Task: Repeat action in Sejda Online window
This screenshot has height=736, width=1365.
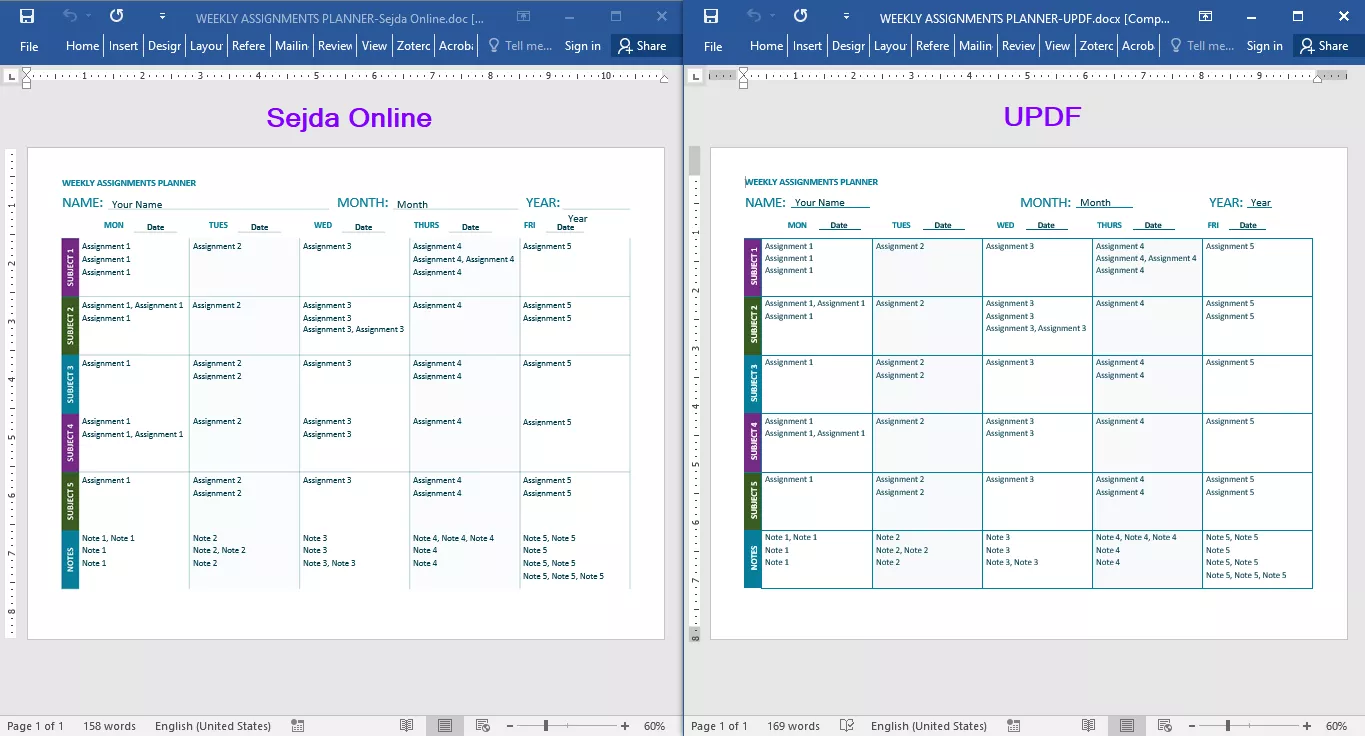Action: pos(116,16)
